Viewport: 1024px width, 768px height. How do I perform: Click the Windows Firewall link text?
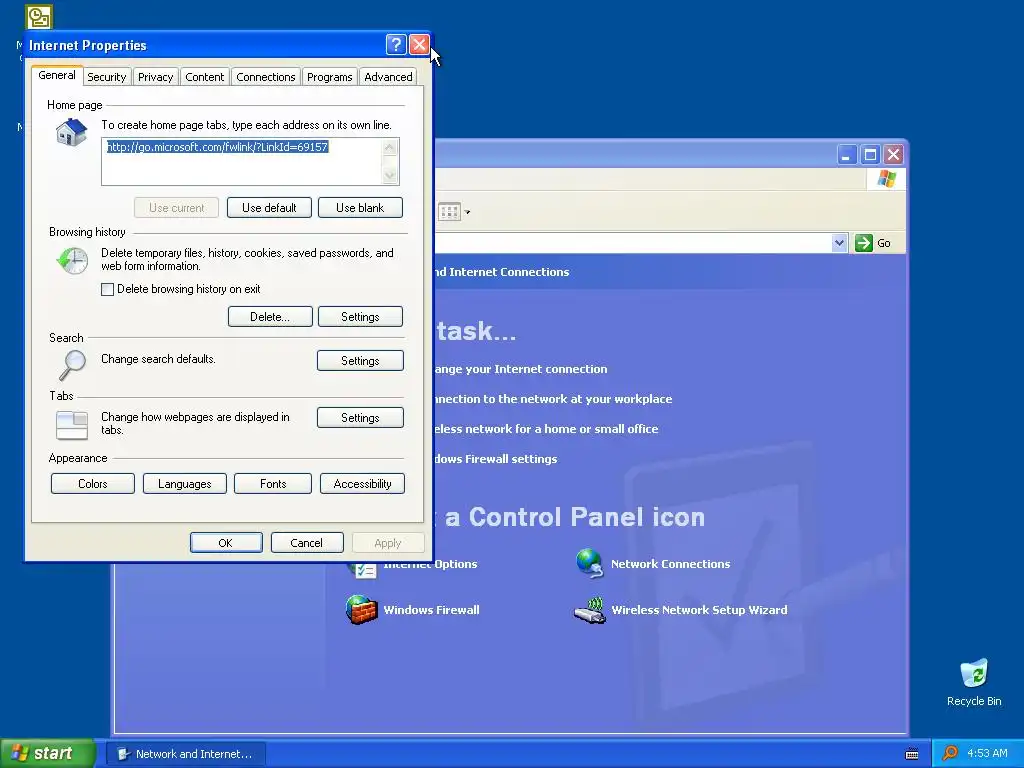click(x=431, y=610)
